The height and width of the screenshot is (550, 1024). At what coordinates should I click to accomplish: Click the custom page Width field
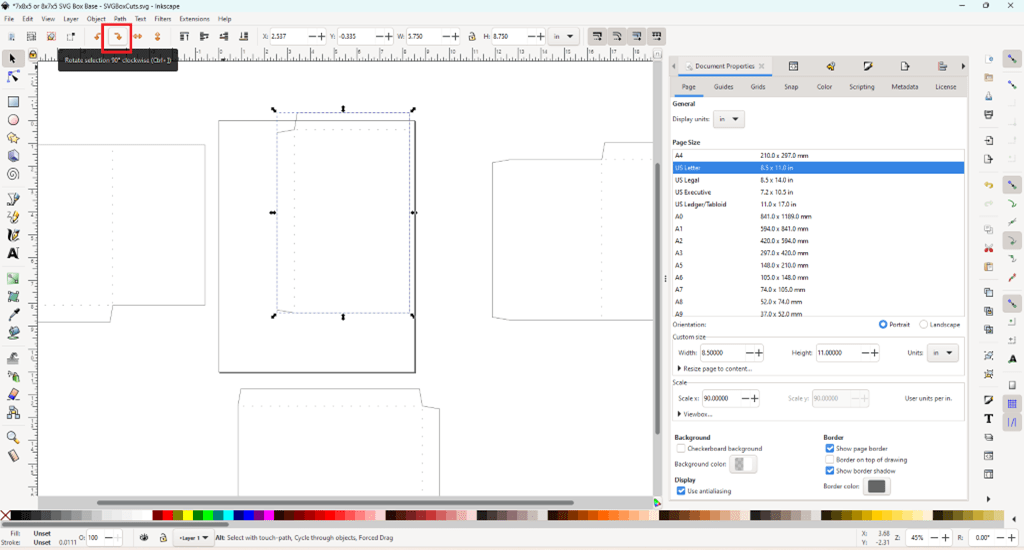722,353
